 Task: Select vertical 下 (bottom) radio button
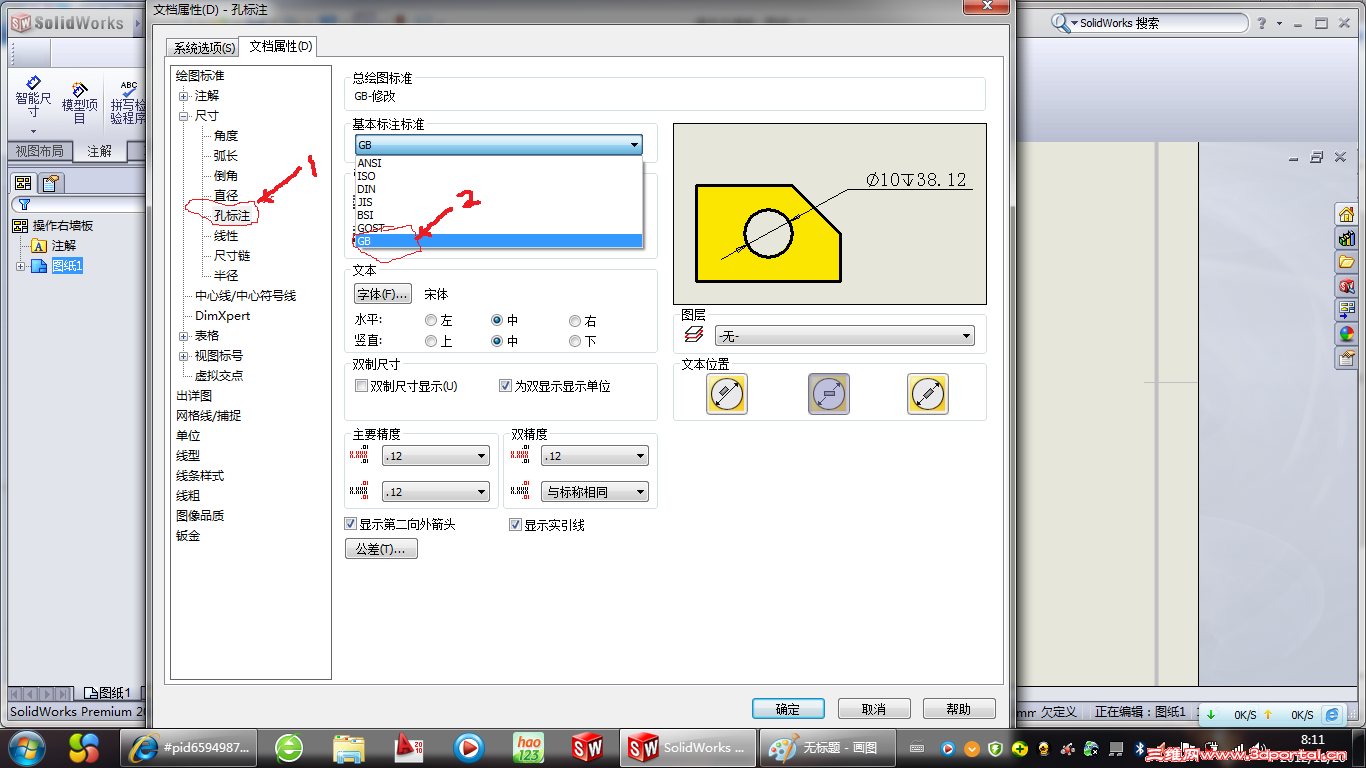click(575, 341)
